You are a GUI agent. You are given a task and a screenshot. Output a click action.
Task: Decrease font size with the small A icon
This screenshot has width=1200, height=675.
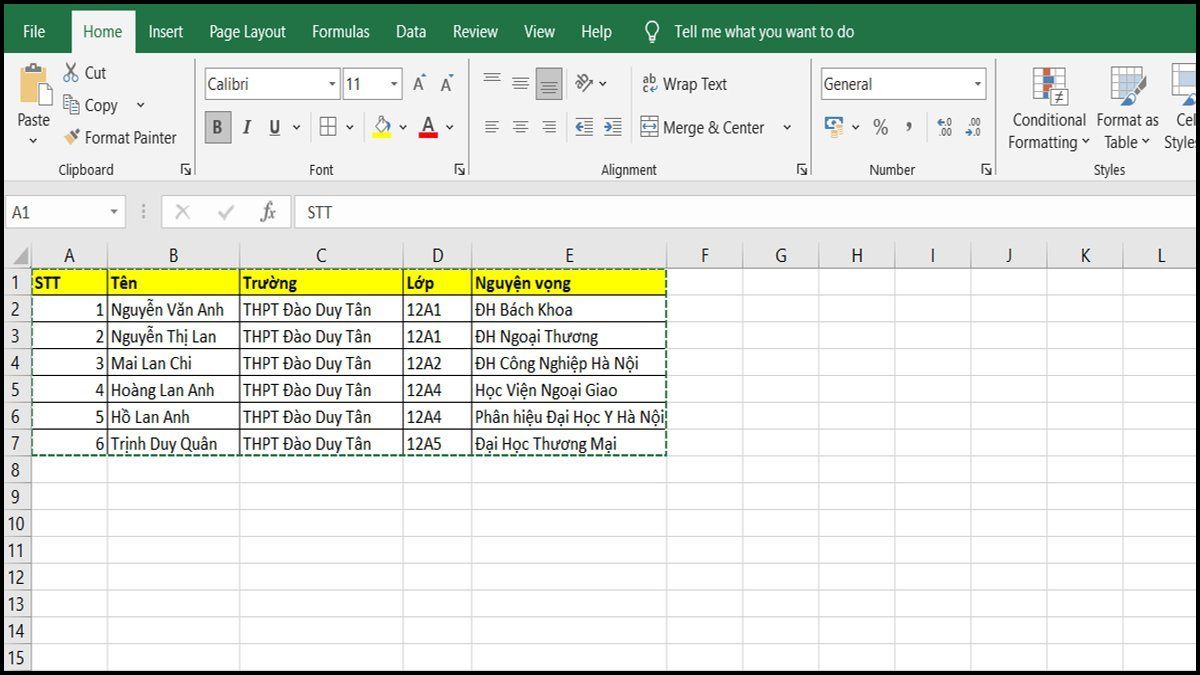coord(447,84)
